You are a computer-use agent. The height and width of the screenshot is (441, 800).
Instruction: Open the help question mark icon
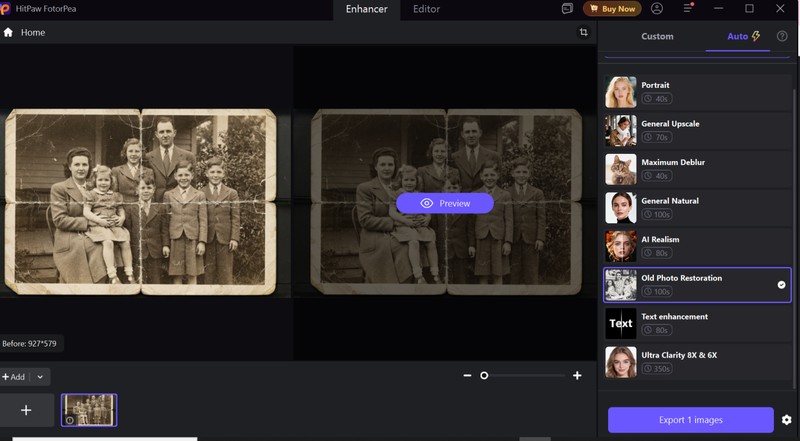point(782,36)
